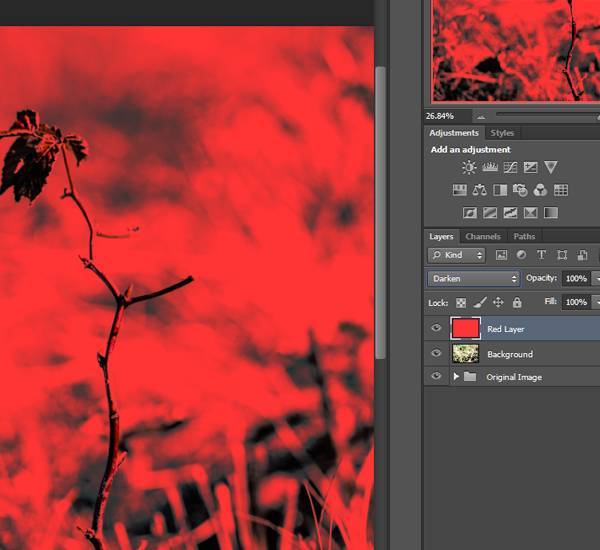Click the Opacity percentage field
Image resolution: width=600 pixels, height=550 pixels.
pos(575,279)
